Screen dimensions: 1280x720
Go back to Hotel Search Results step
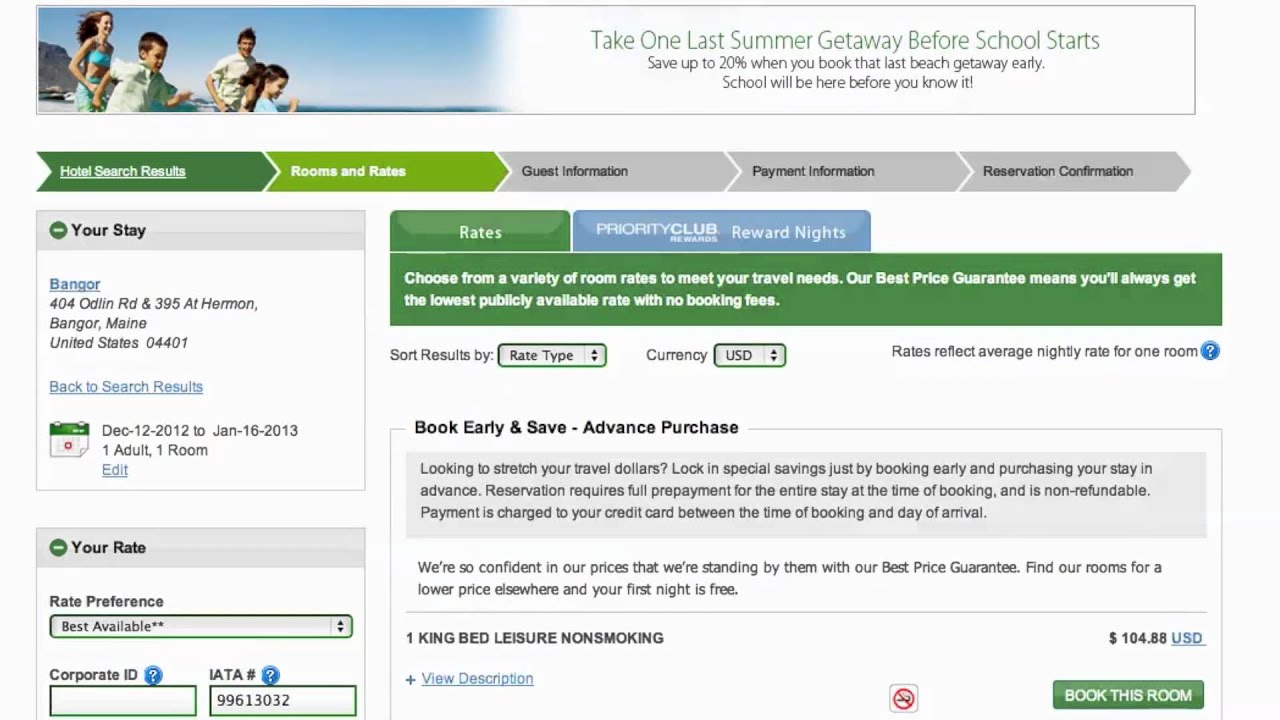click(123, 171)
